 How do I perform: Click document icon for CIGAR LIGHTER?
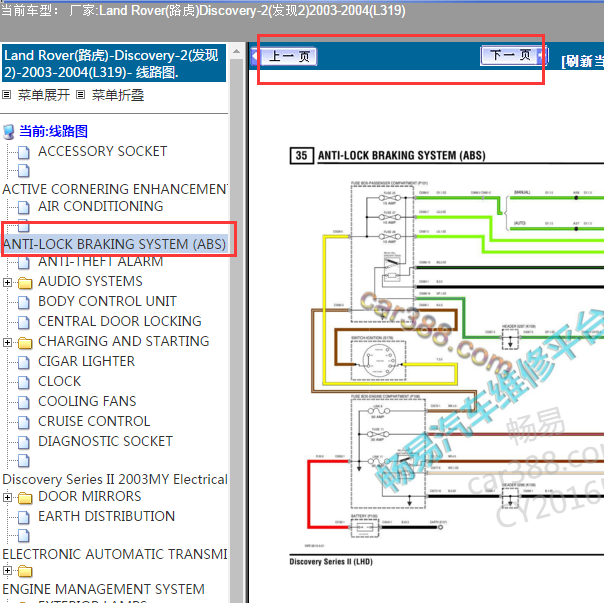click(23, 363)
